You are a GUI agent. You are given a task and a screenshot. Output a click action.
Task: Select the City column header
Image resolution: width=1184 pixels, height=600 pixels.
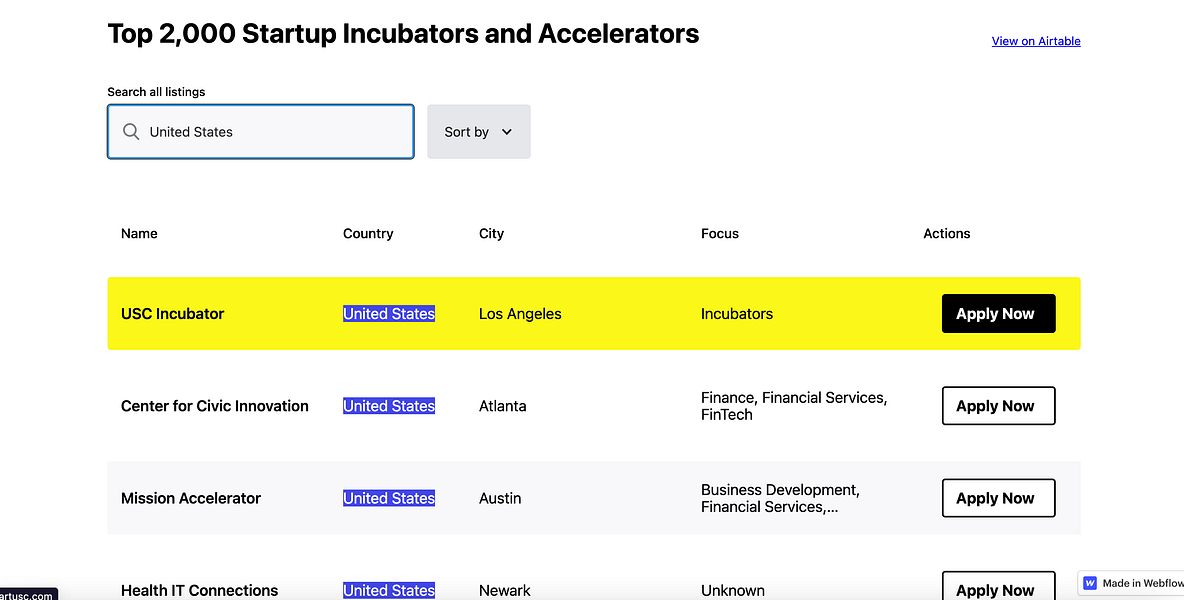pos(491,233)
